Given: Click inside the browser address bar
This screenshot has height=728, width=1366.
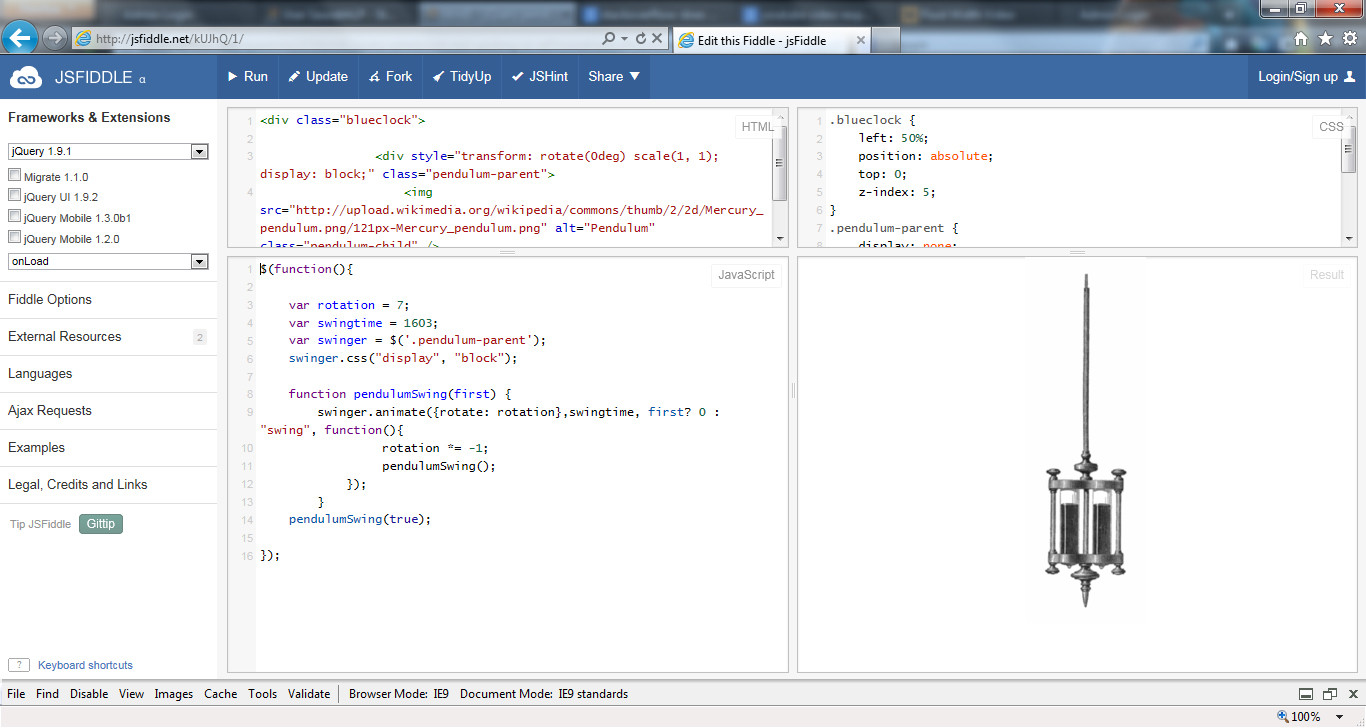Looking at the screenshot, I should (300, 40).
